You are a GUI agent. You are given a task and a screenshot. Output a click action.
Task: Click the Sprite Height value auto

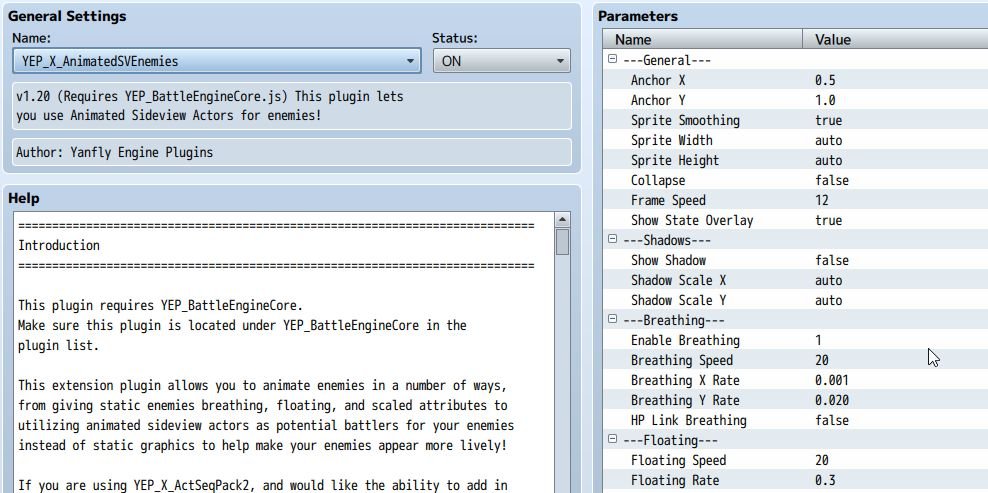tap(828, 160)
